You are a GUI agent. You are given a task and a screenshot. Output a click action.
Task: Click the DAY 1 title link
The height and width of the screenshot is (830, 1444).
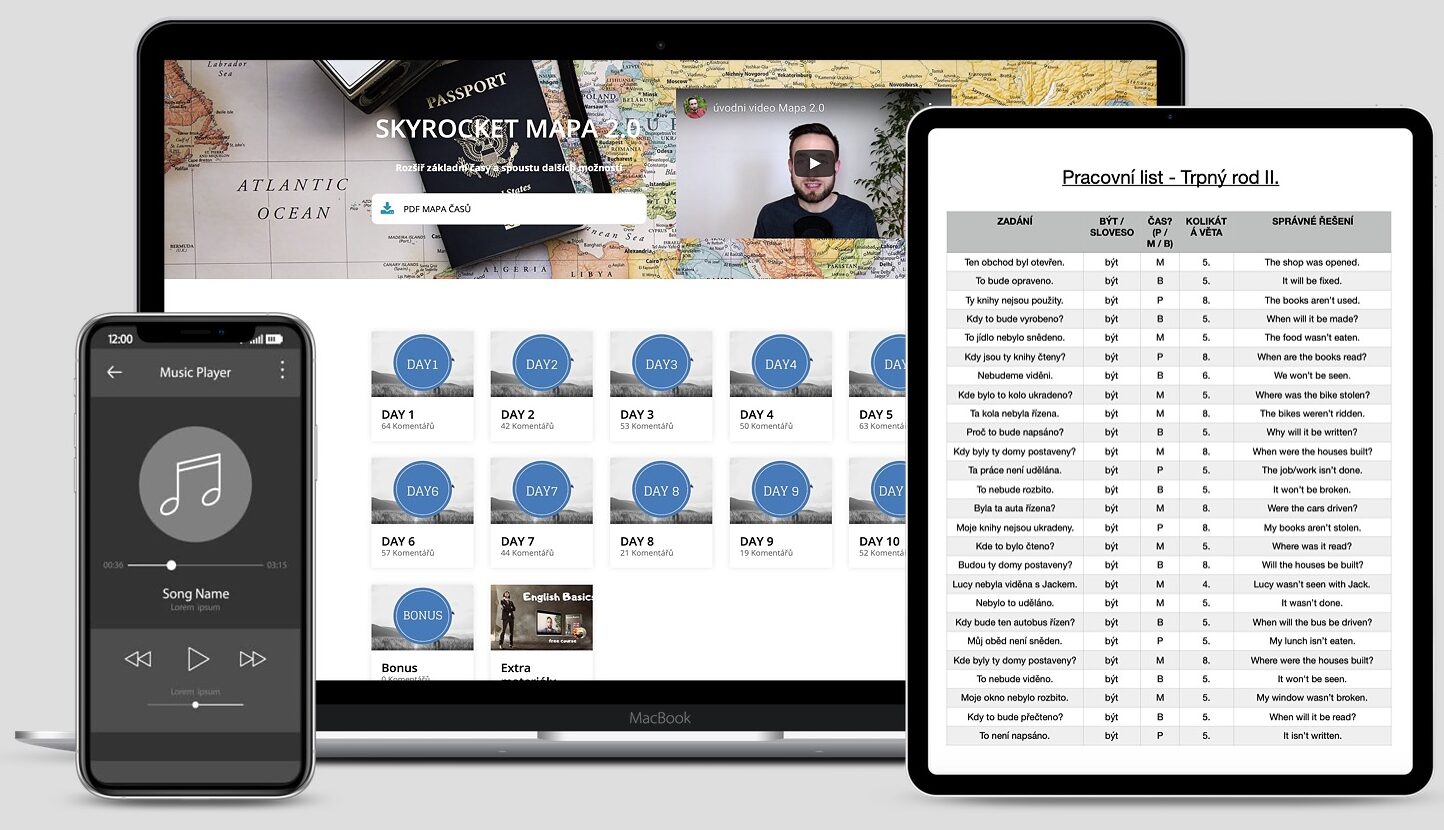coord(398,414)
